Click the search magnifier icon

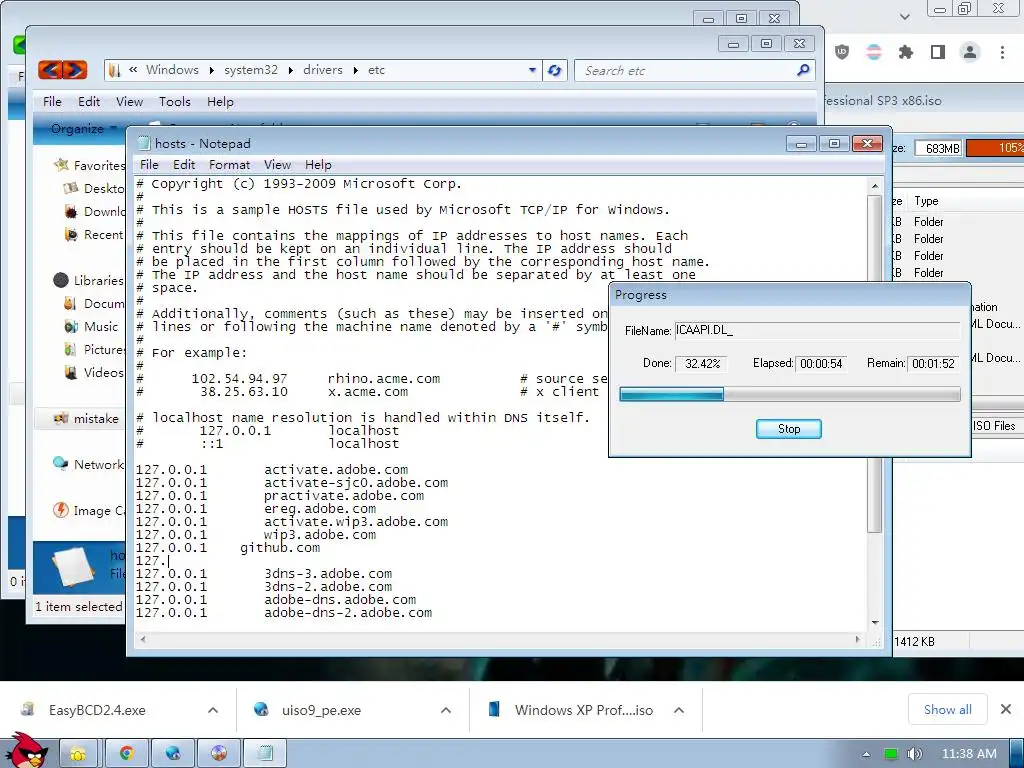click(x=803, y=70)
